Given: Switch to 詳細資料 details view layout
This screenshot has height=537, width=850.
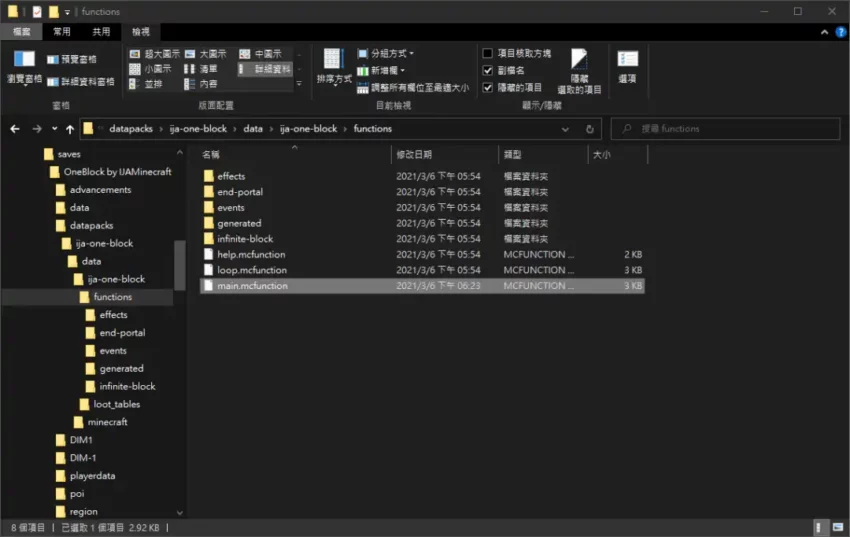Looking at the screenshot, I should point(265,69).
